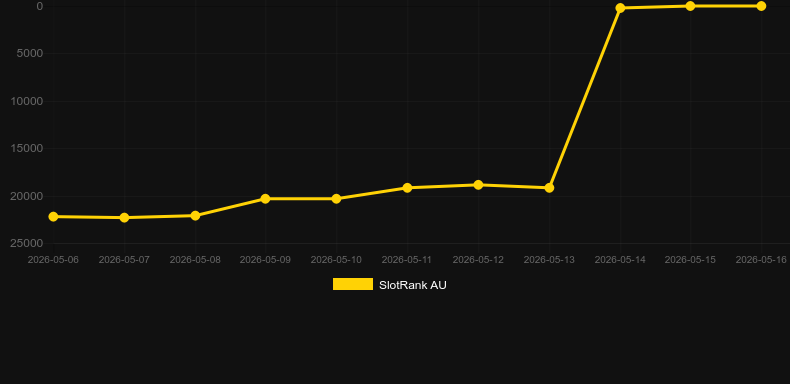
Task: Select the data point for 2026-05-11
Action: coord(408,187)
